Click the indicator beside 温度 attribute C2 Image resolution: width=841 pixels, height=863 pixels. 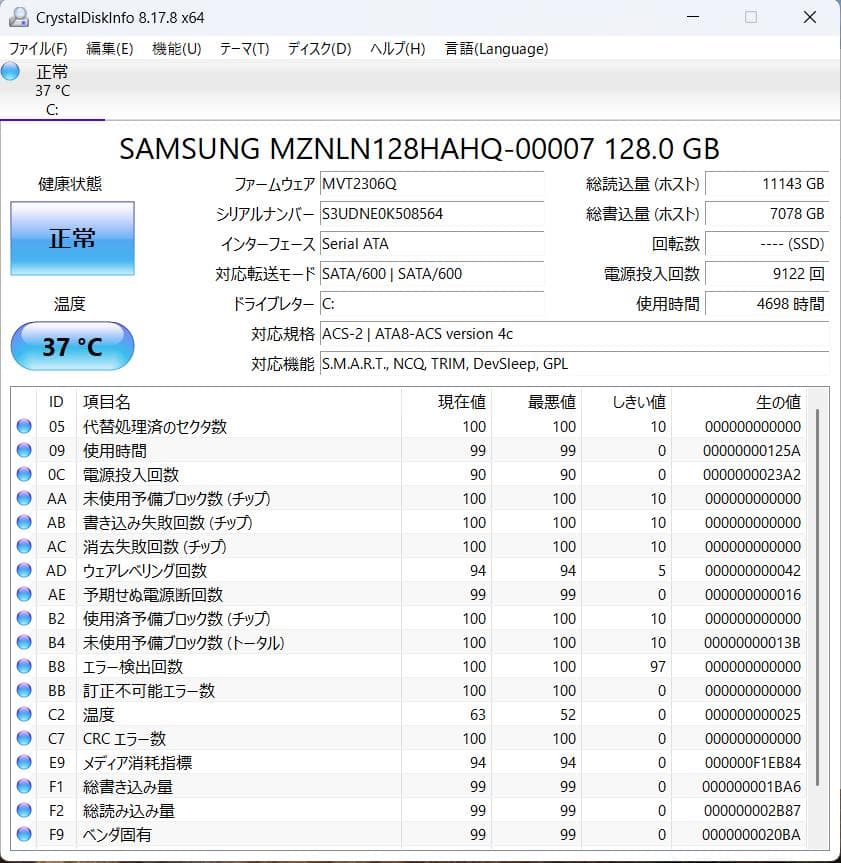coord(24,714)
